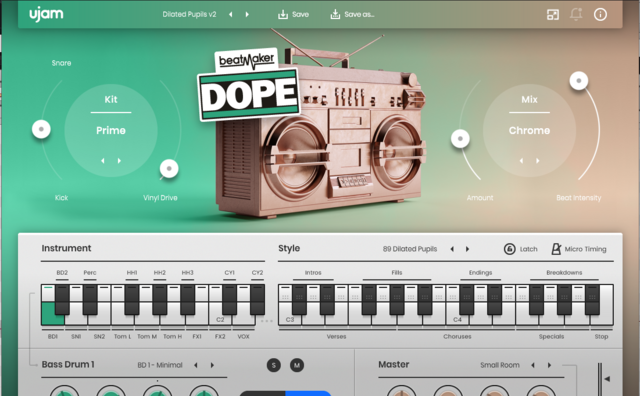The width and height of the screenshot is (640, 396).
Task: Click the Save as icon
Action: [335, 15]
